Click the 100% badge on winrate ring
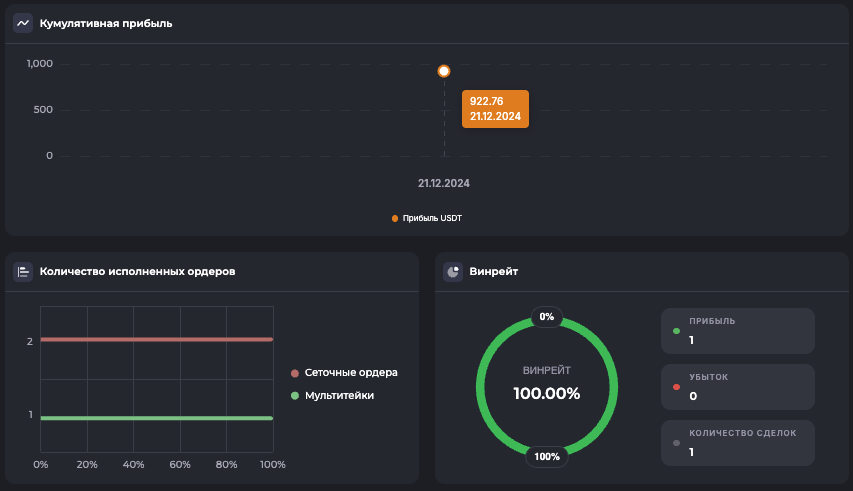853x491 pixels. click(x=547, y=457)
